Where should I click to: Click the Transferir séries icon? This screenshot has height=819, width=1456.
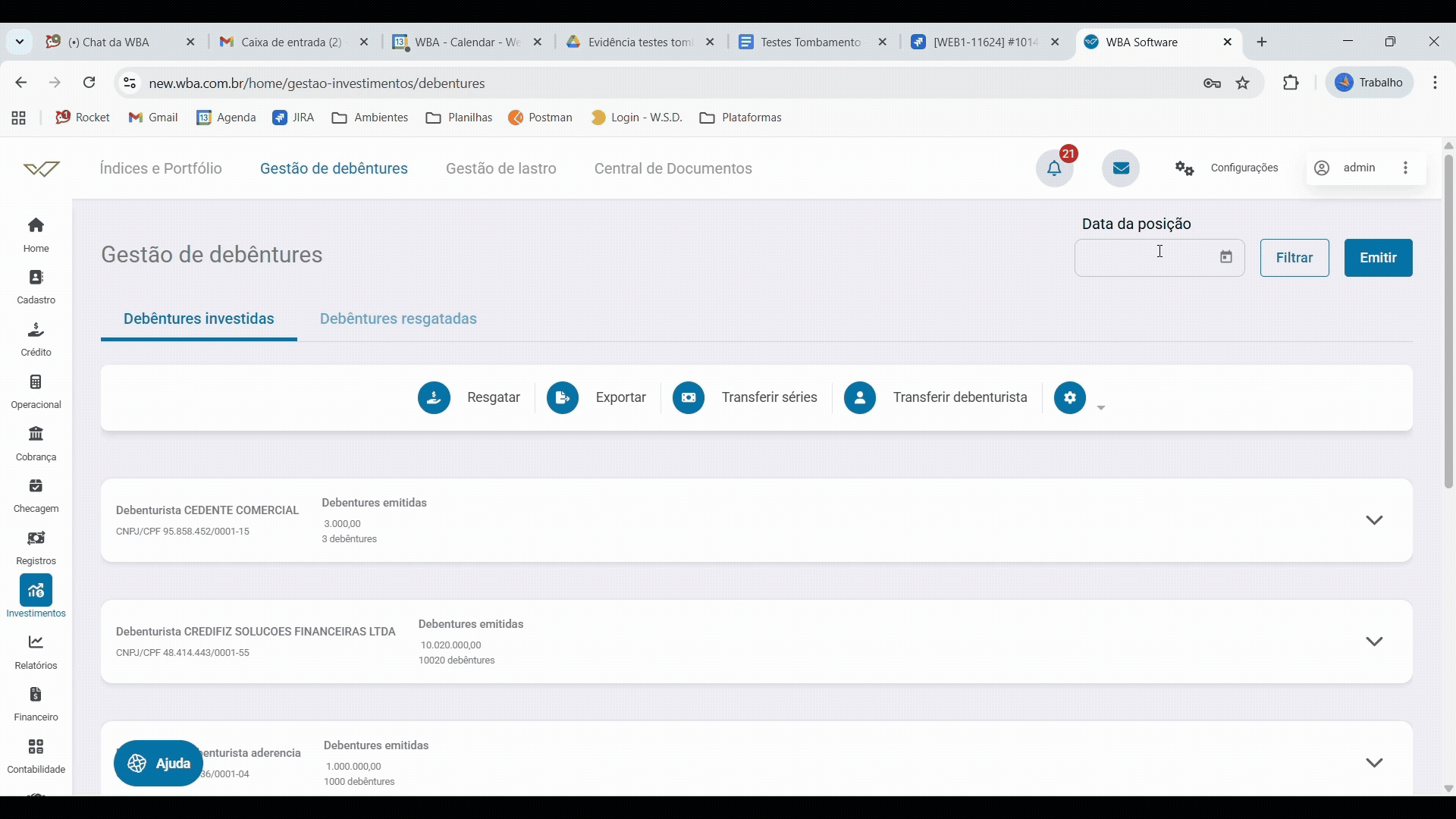689,397
